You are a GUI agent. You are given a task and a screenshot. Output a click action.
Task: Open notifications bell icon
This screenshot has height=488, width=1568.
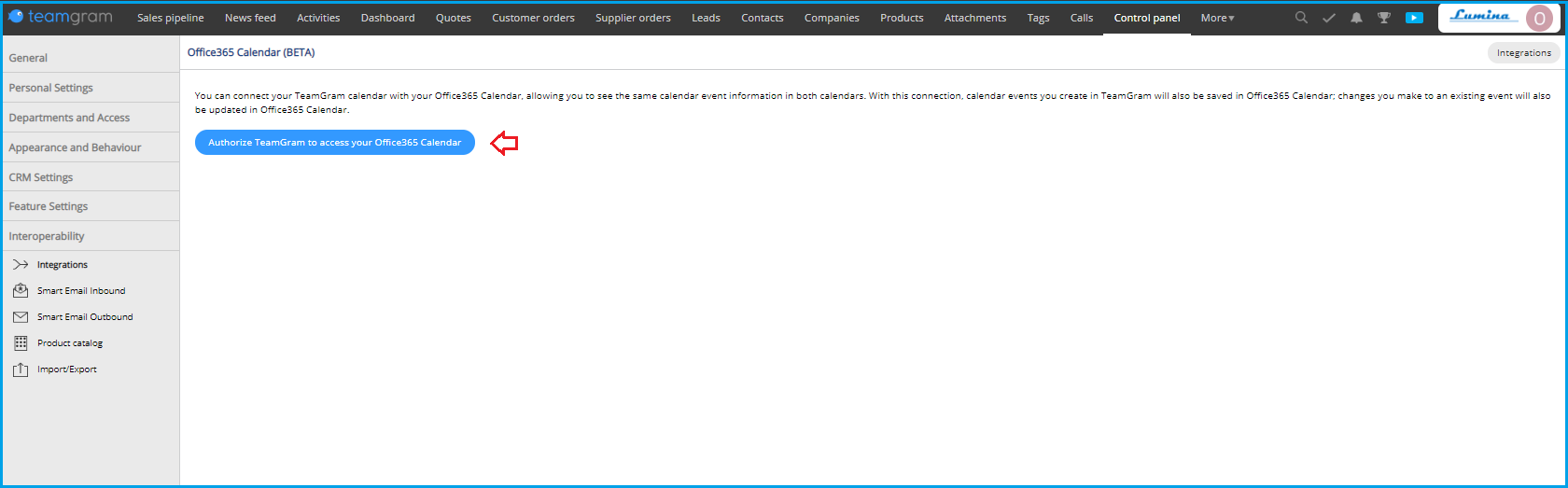pos(1356,18)
